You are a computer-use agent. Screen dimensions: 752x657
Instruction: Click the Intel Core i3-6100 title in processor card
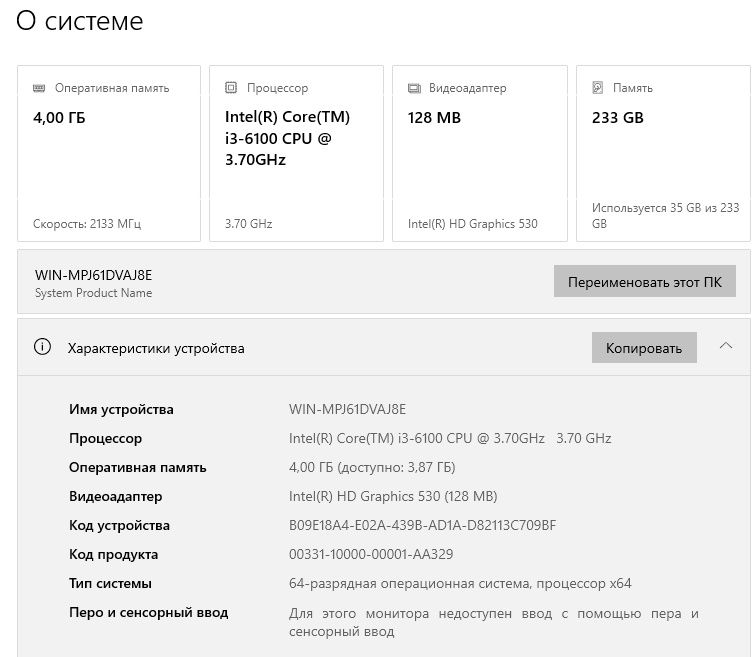(x=287, y=138)
